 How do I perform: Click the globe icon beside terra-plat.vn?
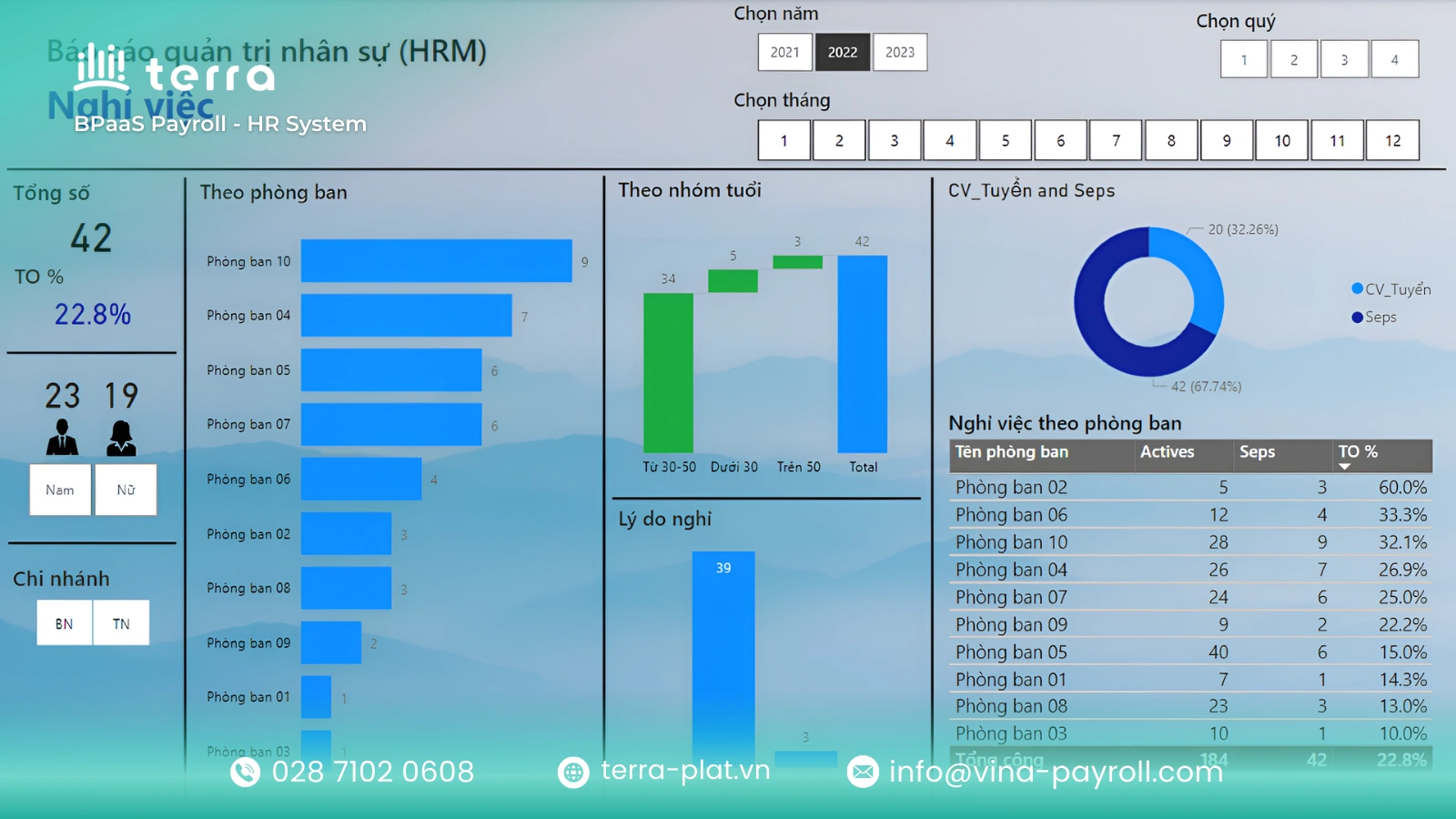click(x=573, y=773)
